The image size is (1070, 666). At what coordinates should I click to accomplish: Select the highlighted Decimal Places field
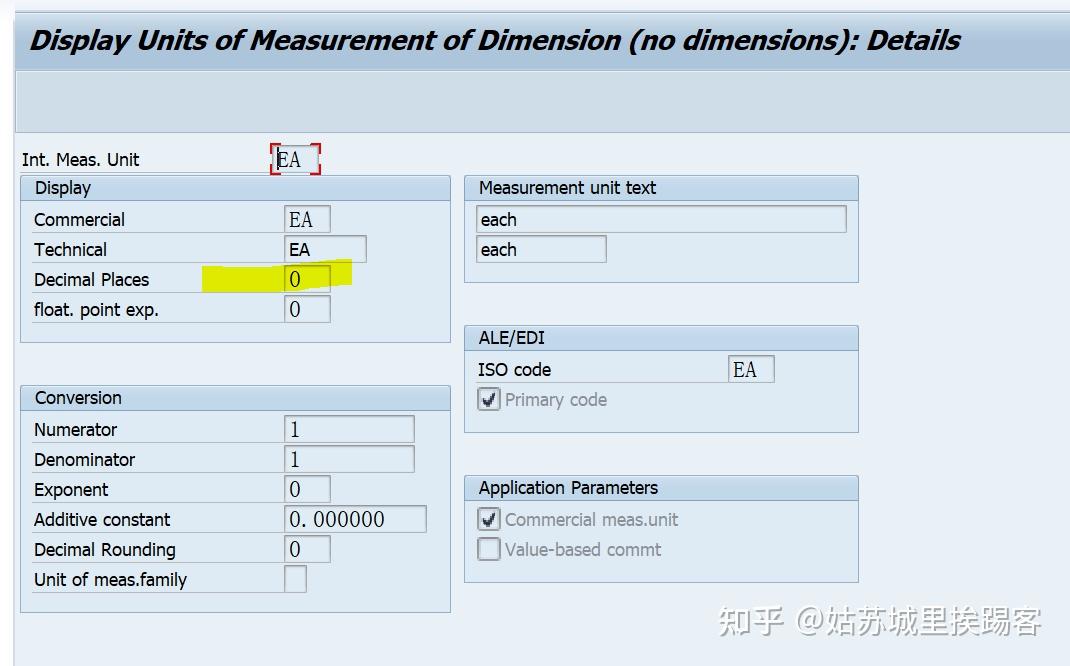point(306,279)
